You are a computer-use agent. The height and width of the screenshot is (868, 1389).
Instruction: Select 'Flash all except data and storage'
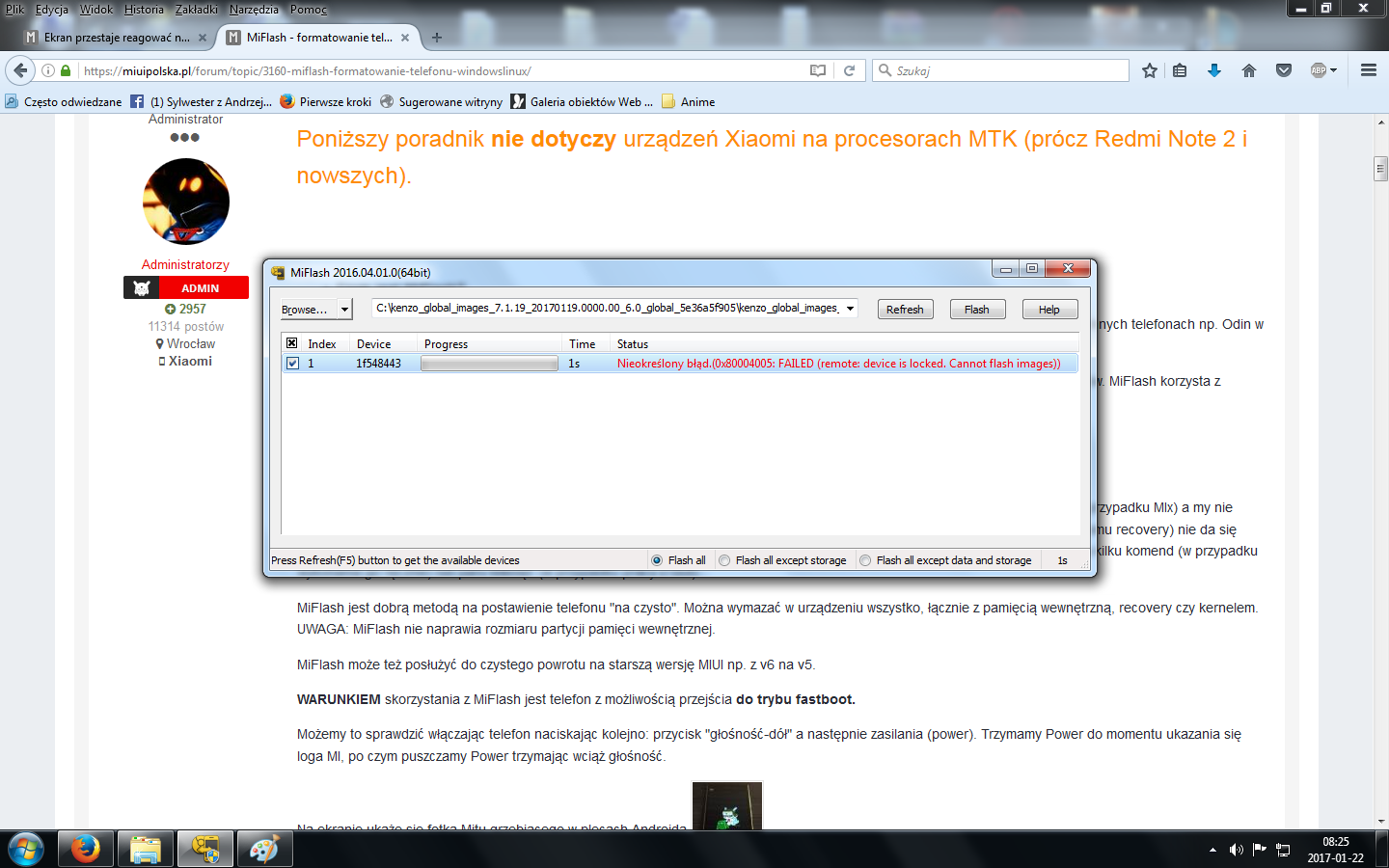point(865,560)
